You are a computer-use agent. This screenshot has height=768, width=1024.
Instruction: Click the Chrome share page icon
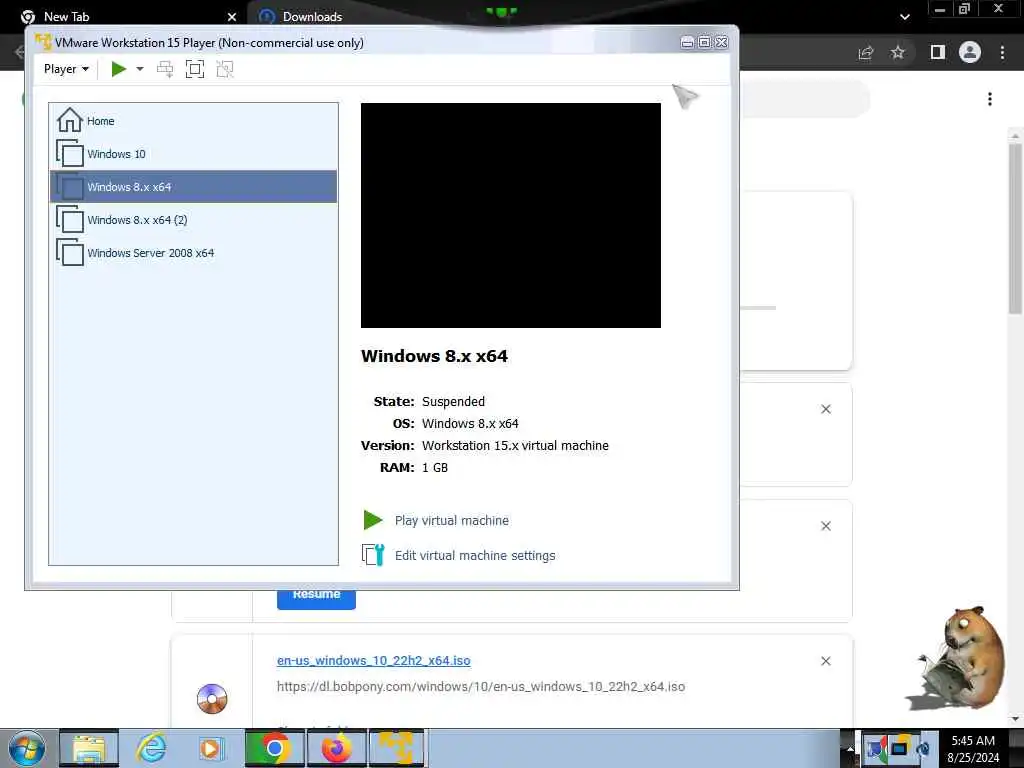point(866,53)
